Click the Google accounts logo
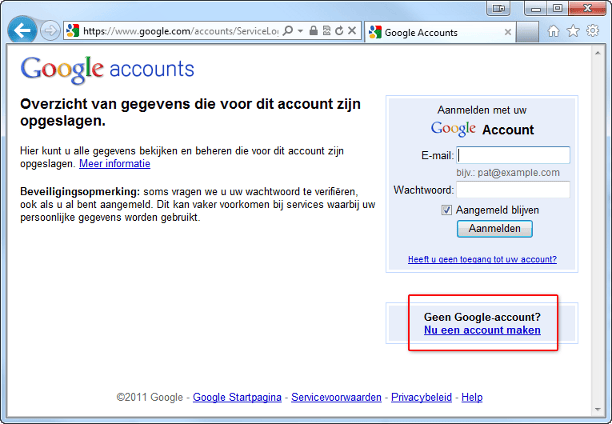 click(x=107, y=69)
